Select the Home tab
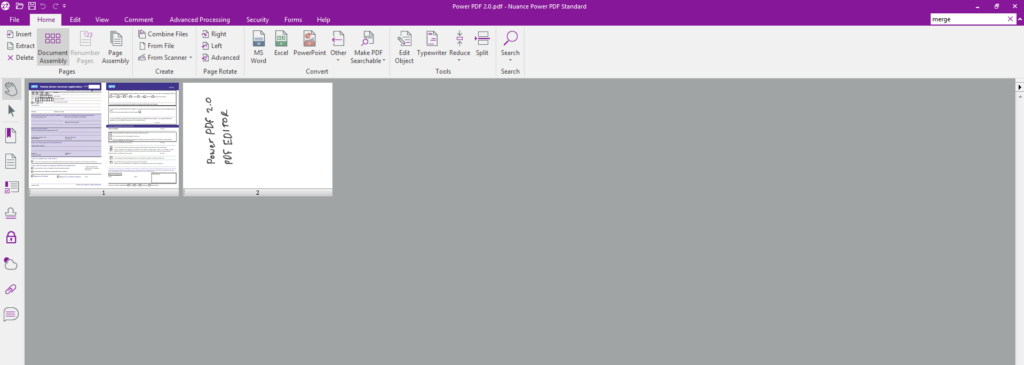 click(x=46, y=20)
